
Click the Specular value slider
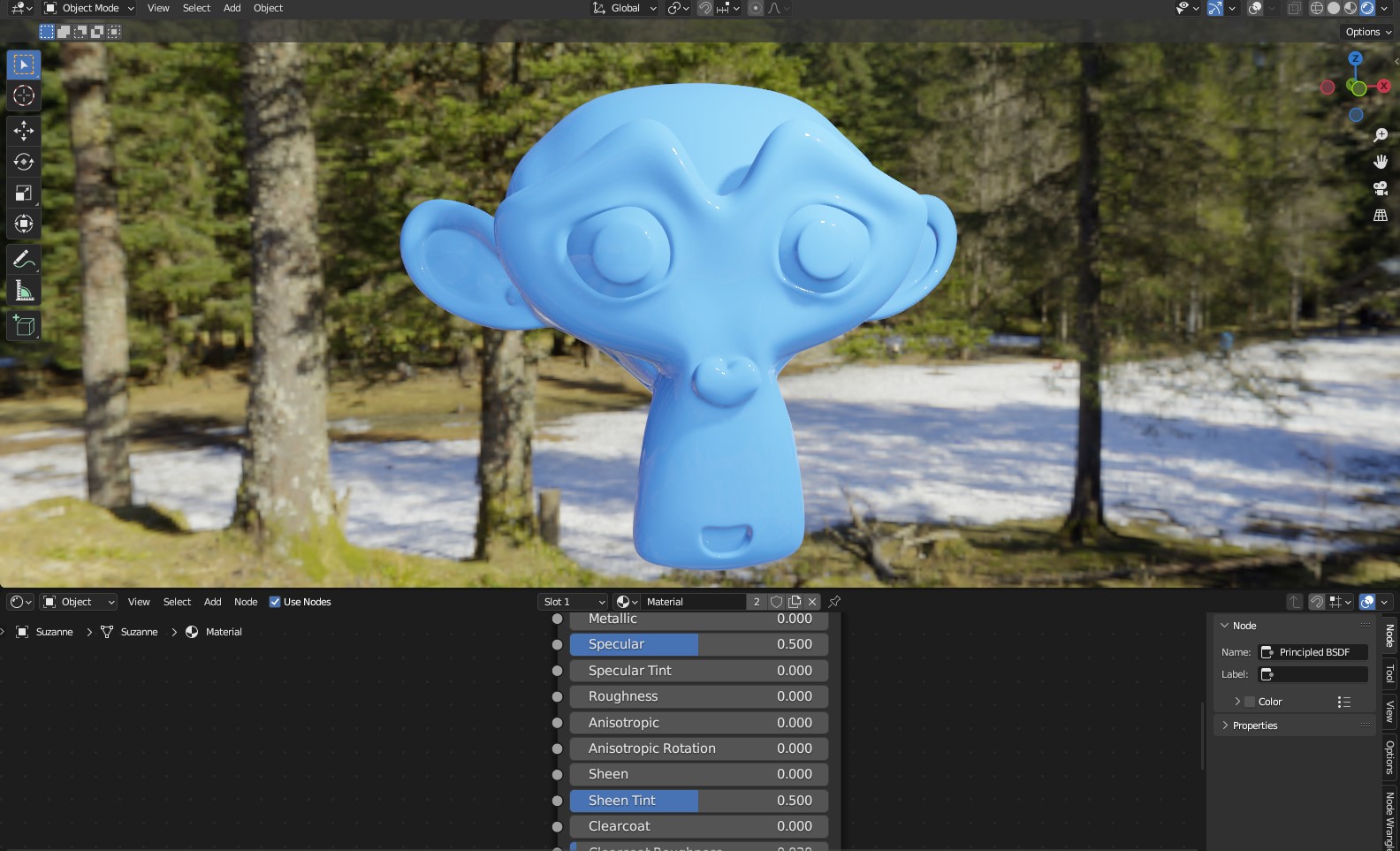[x=698, y=644]
